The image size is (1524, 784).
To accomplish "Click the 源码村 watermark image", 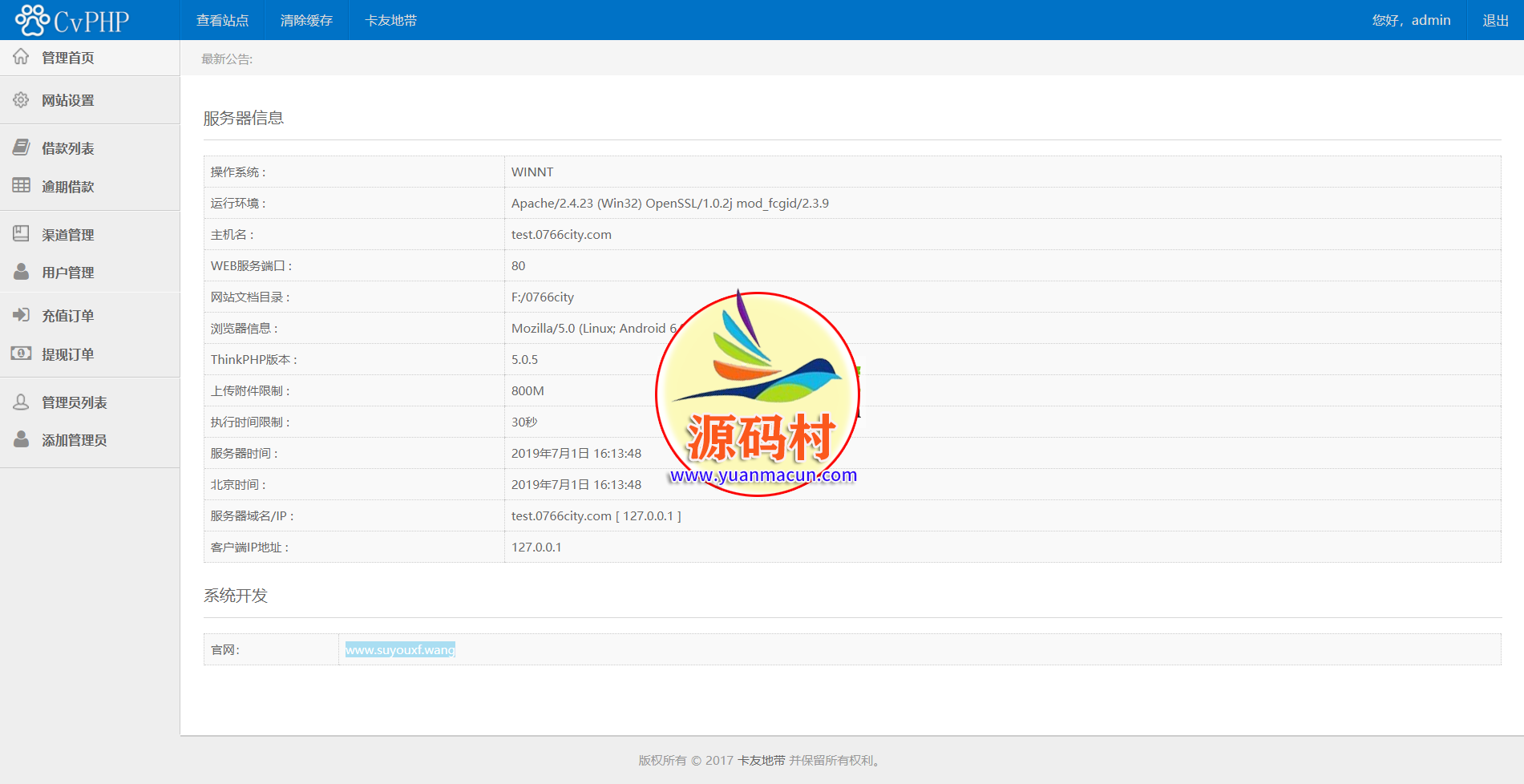I will (x=758, y=394).
